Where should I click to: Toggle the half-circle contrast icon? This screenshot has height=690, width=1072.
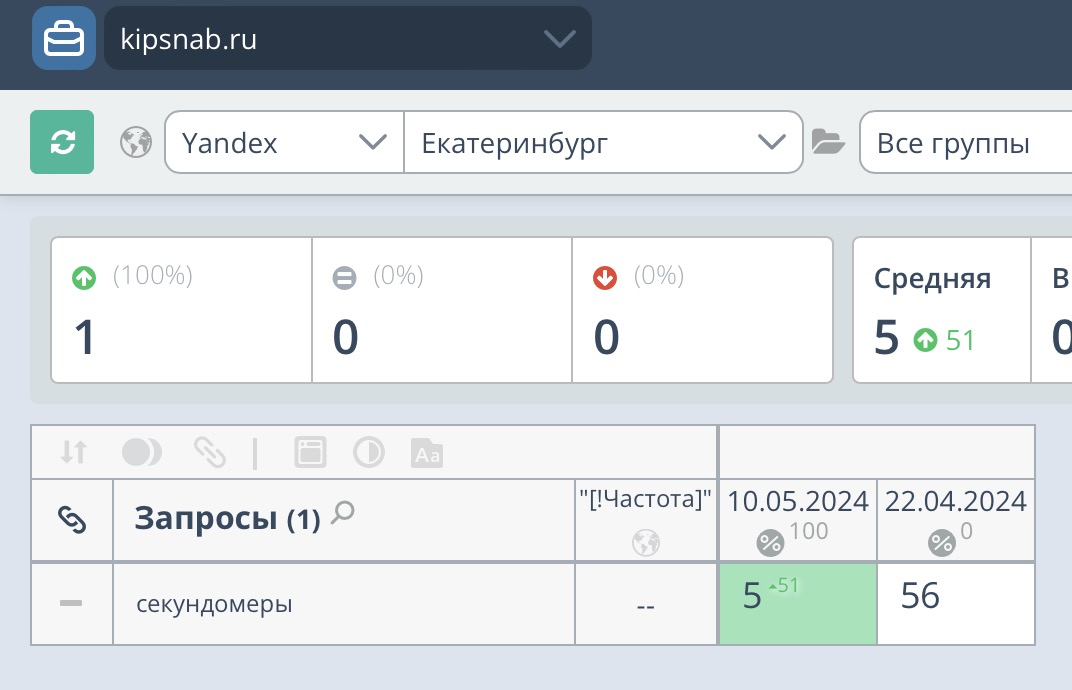pos(369,453)
